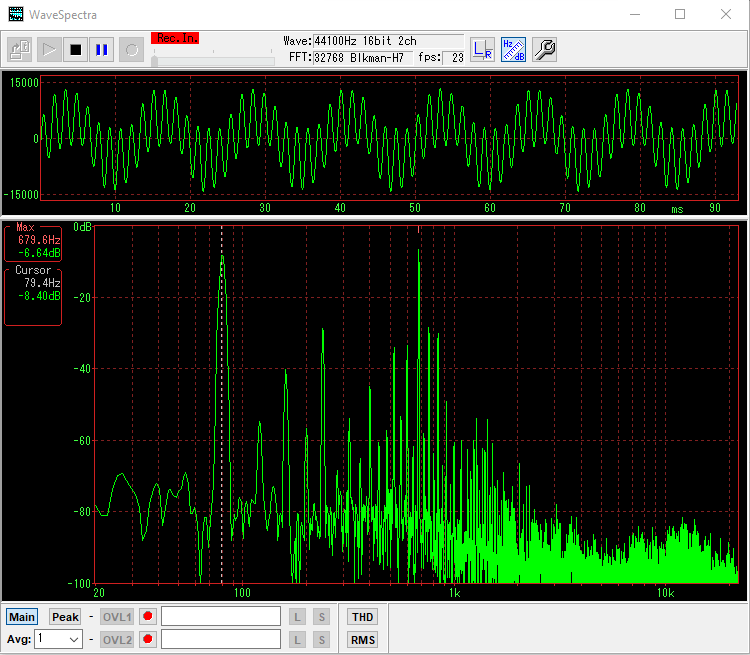Toggle the RMS measurement button
Screen dimensions: 750x655
(x=362, y=640)
